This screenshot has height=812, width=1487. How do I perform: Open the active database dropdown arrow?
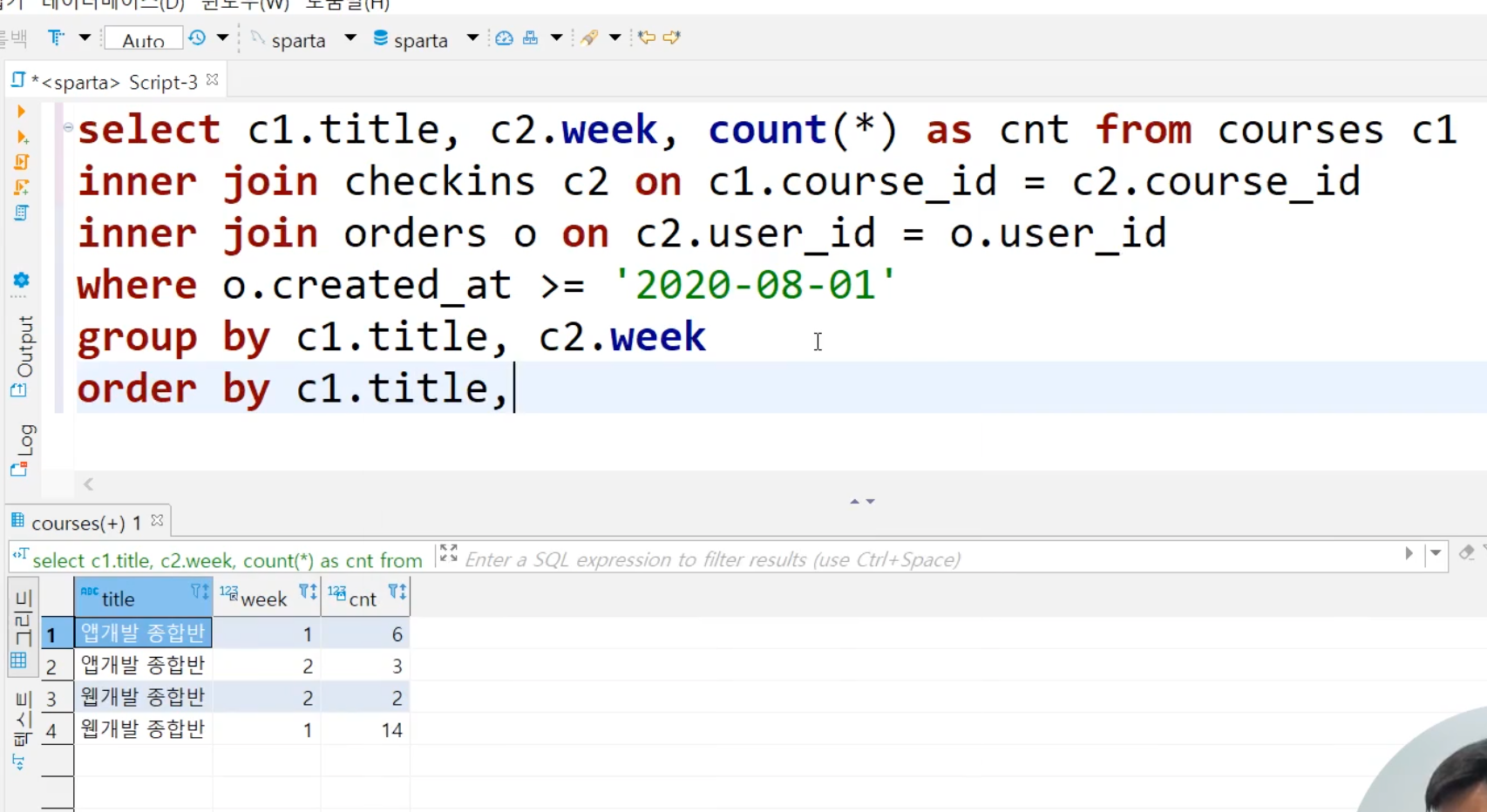[x=472, y=37]
